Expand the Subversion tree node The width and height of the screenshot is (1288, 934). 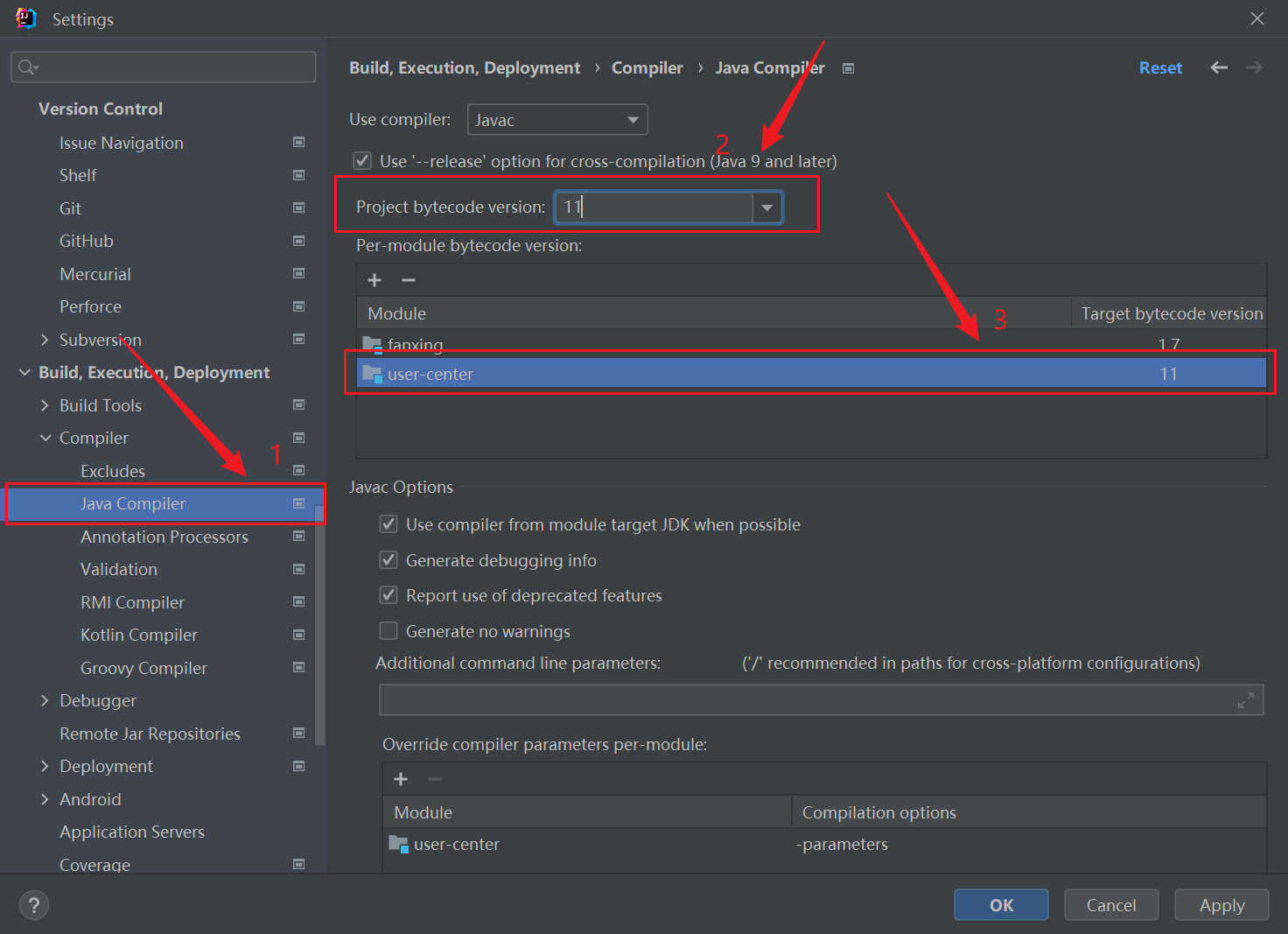pos(45,340)
